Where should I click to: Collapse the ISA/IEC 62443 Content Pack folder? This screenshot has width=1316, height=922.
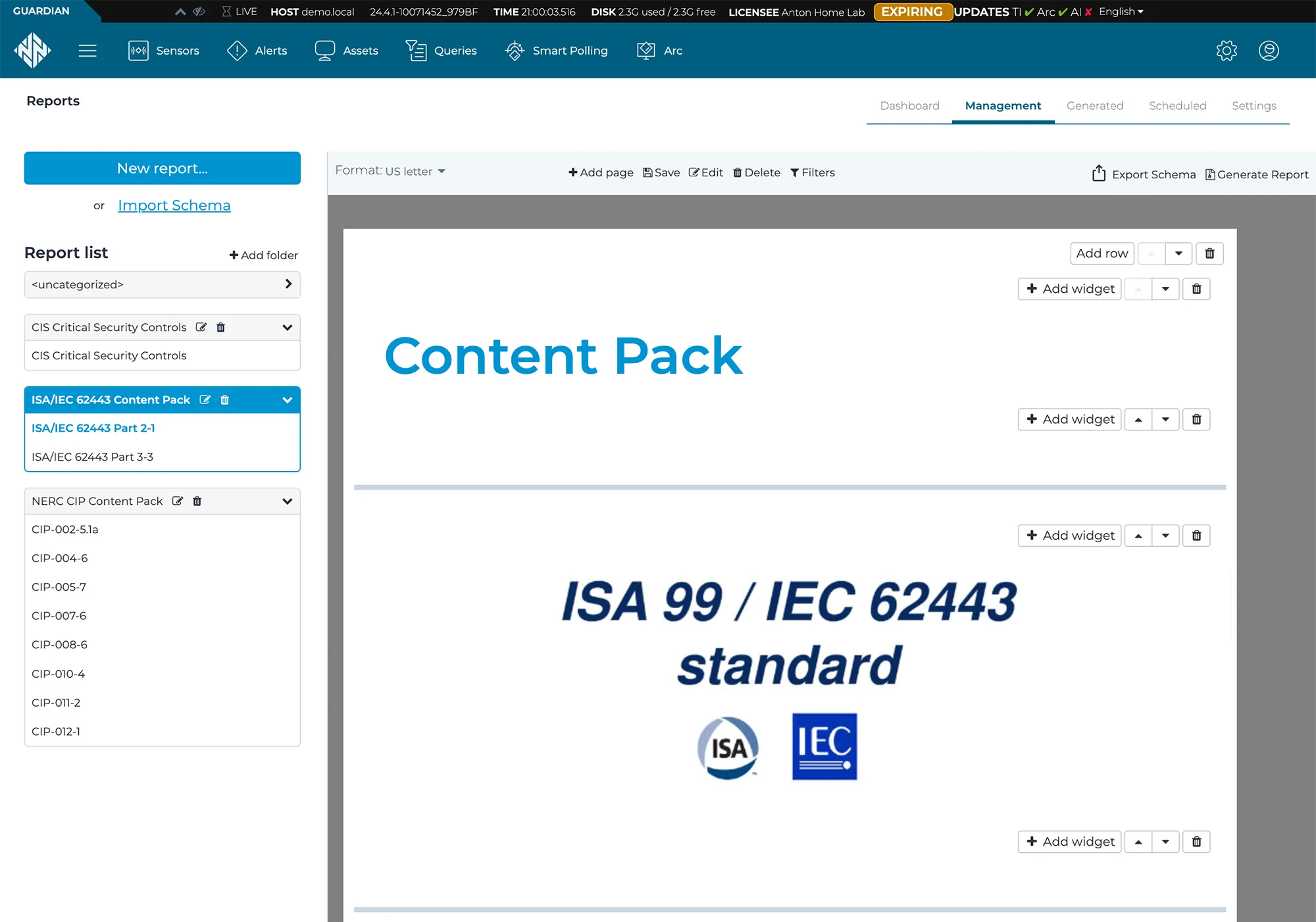pyautogui.click(x=287, y=399)
